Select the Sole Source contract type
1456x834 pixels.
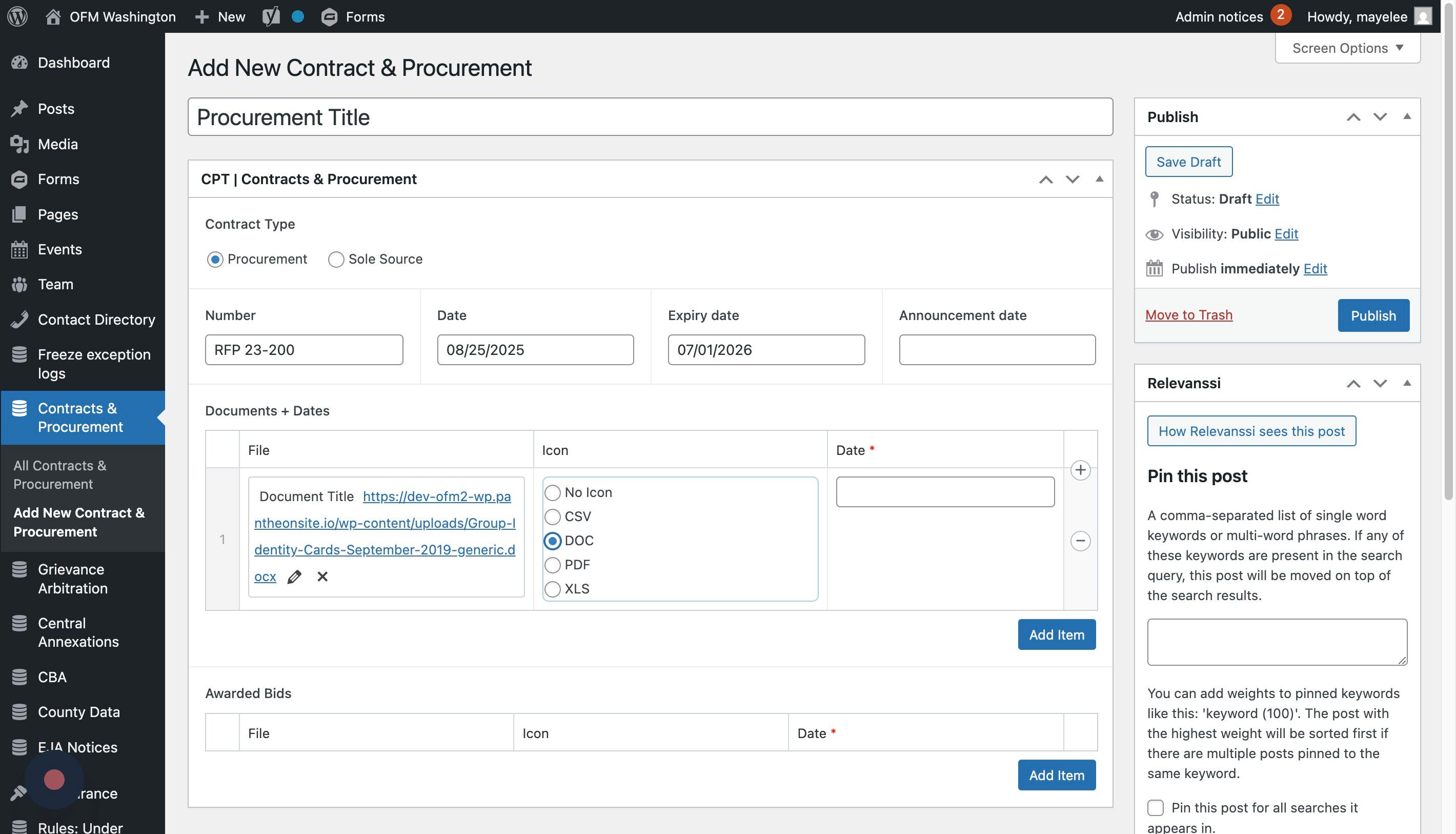[x=336, y=260]
